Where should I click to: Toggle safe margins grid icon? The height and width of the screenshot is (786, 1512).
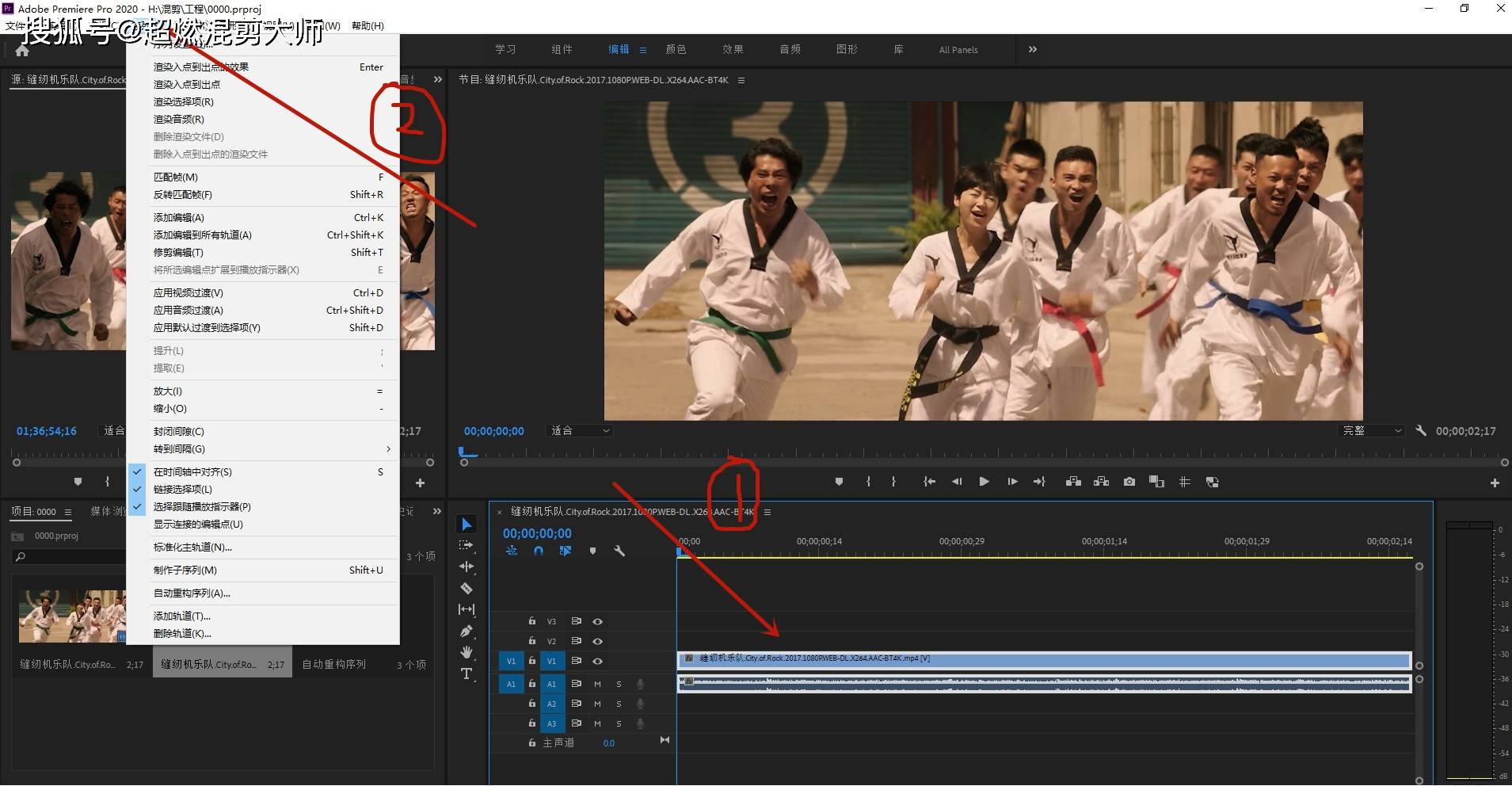pos(1185,482)
